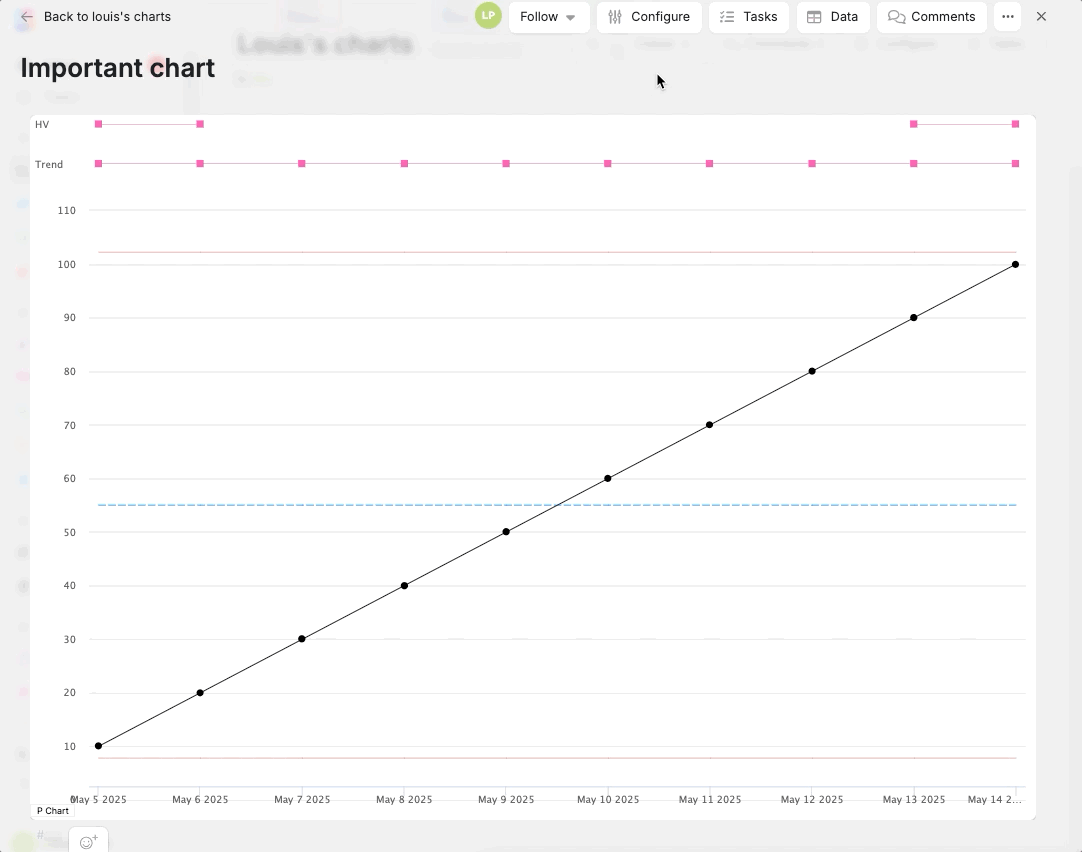1082x852 pixels.
Task: Click the Important chart title
Action: pyautogui.click(x=118, y=68)
